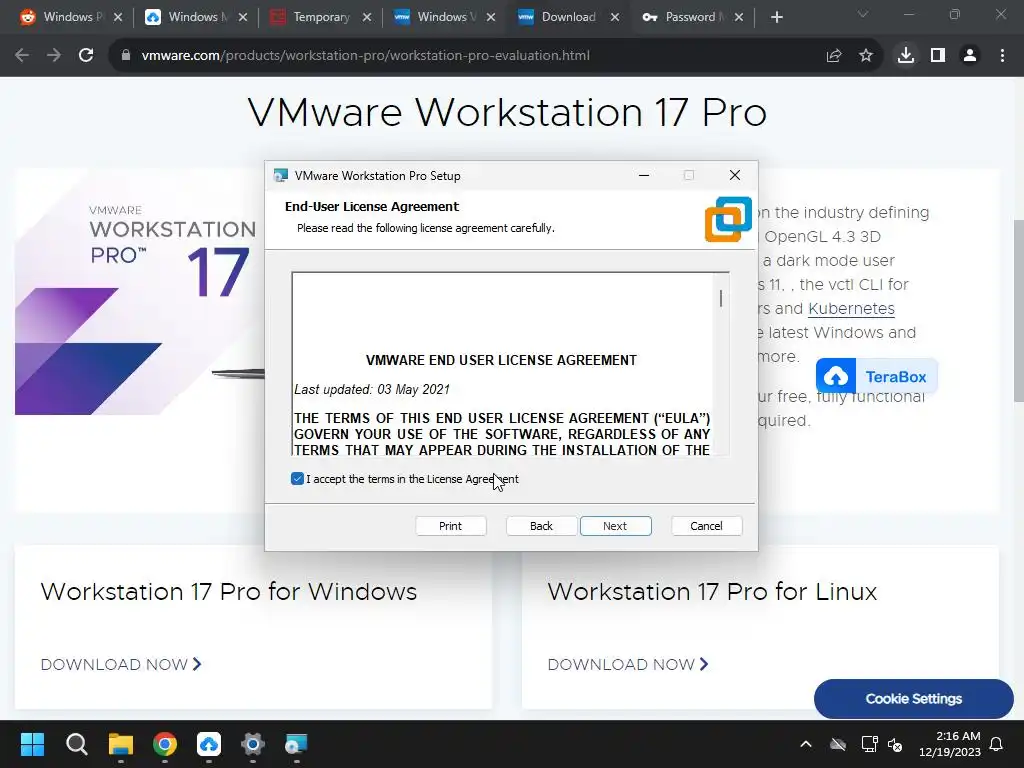Open network status tray icon
This screenshot has height=768, width=1024.
coord(869,744)
